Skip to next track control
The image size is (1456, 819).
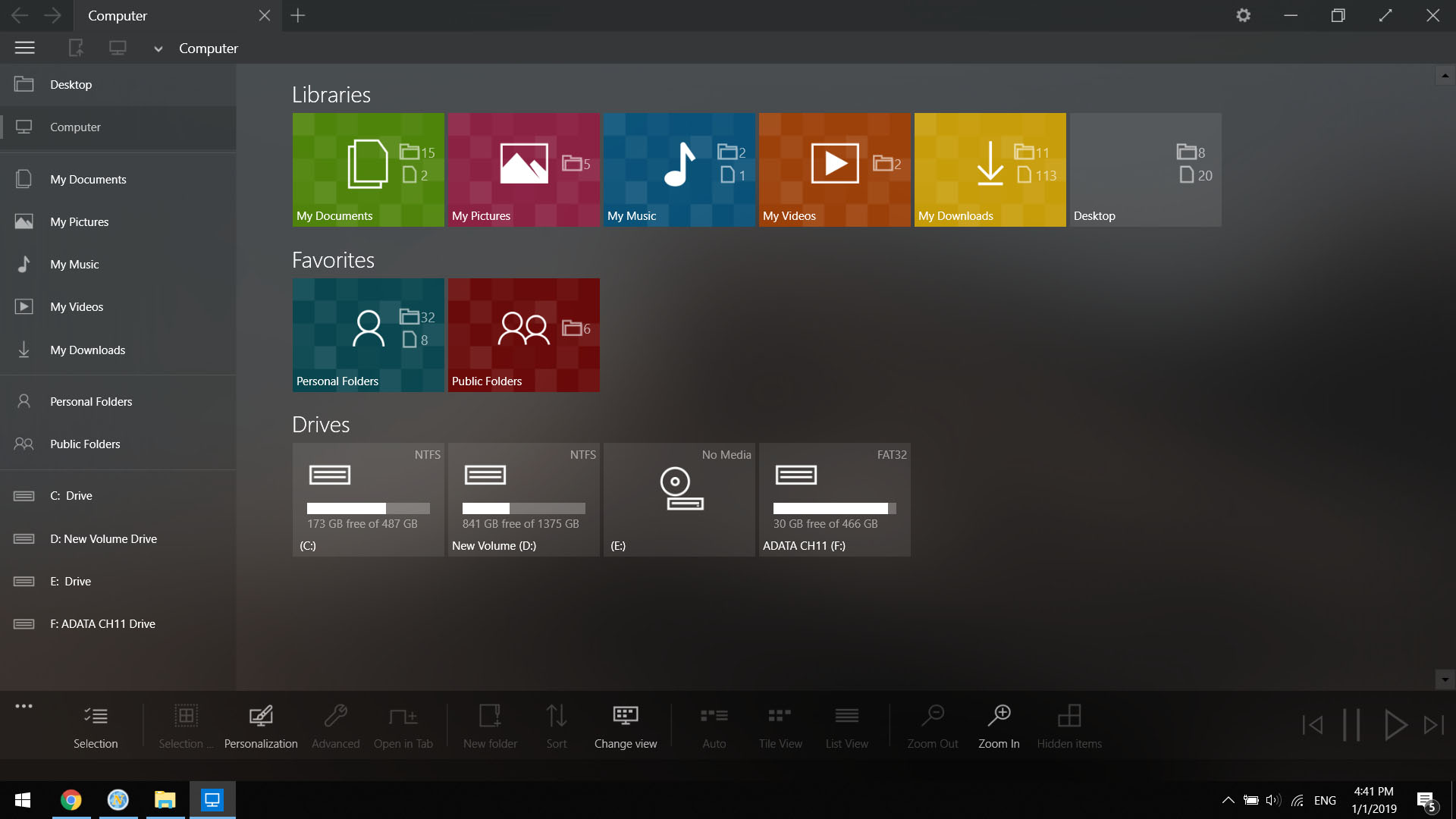pyautogui.click(x=1433, y=725)
